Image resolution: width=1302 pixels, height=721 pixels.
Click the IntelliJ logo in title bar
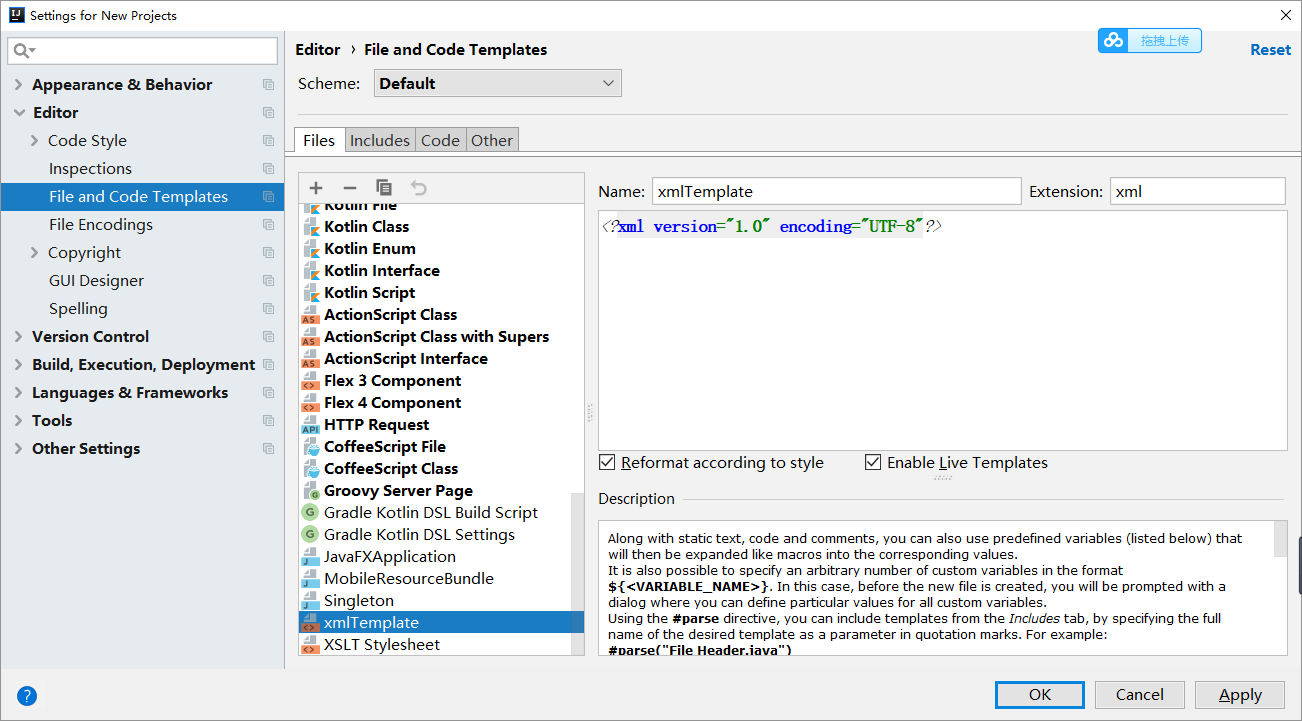pos(16,15)
